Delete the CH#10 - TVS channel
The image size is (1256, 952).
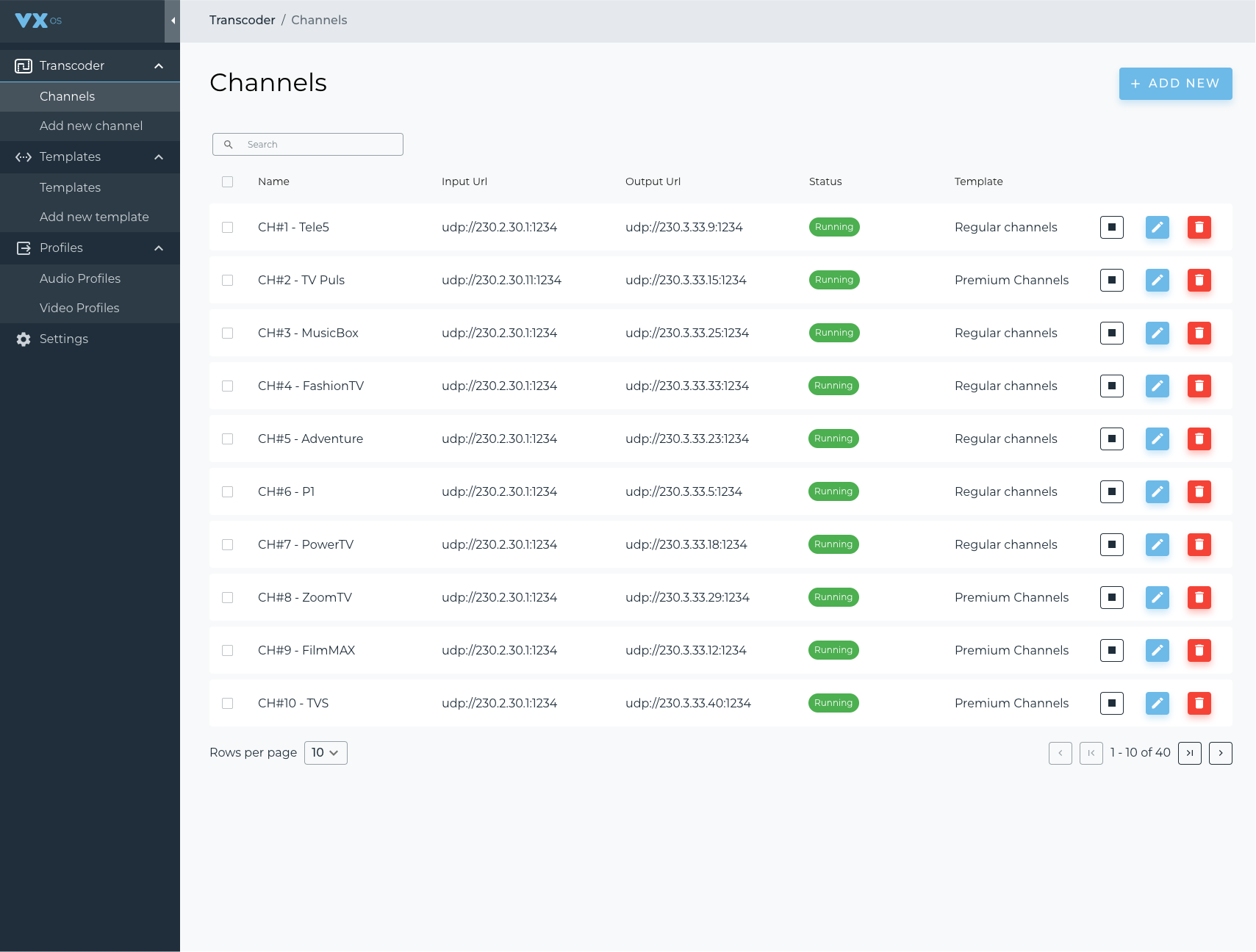coord(1199,703)
